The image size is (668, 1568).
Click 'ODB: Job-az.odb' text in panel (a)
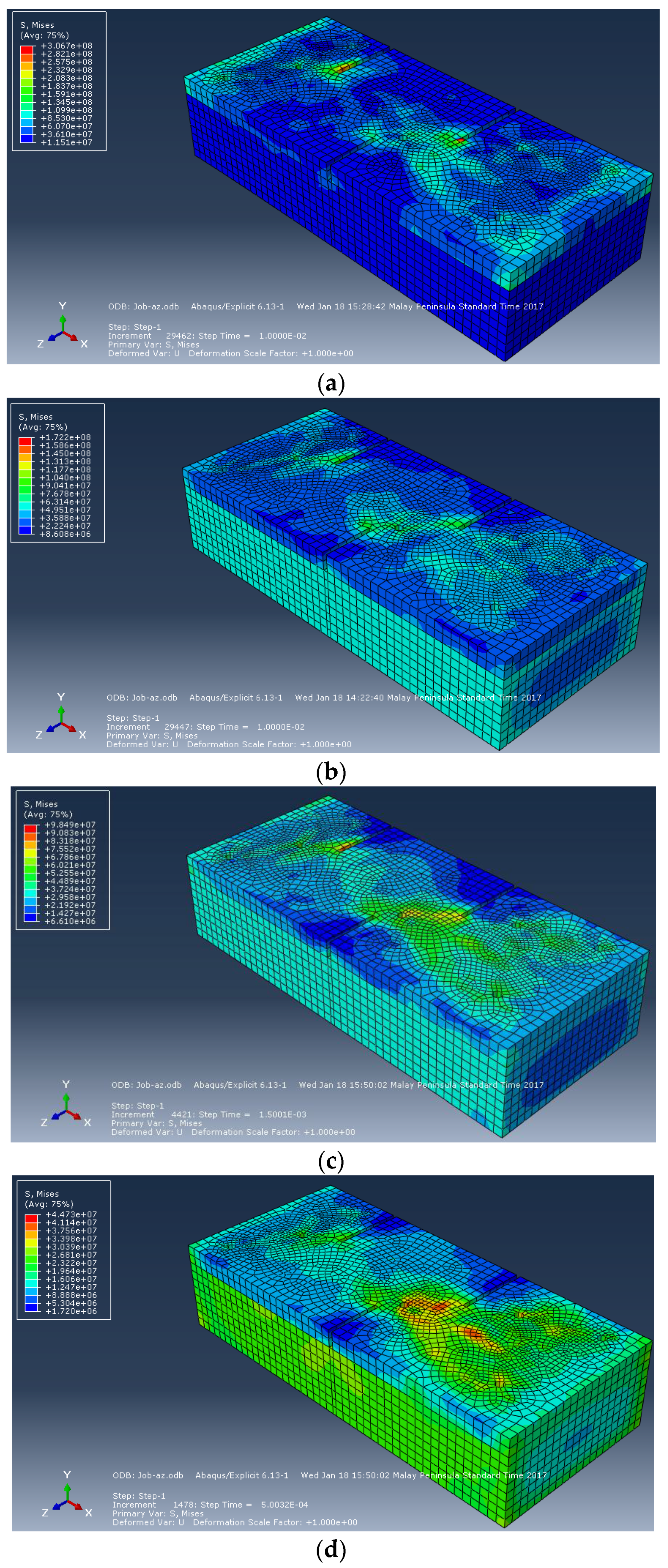[x=143, y=306]
